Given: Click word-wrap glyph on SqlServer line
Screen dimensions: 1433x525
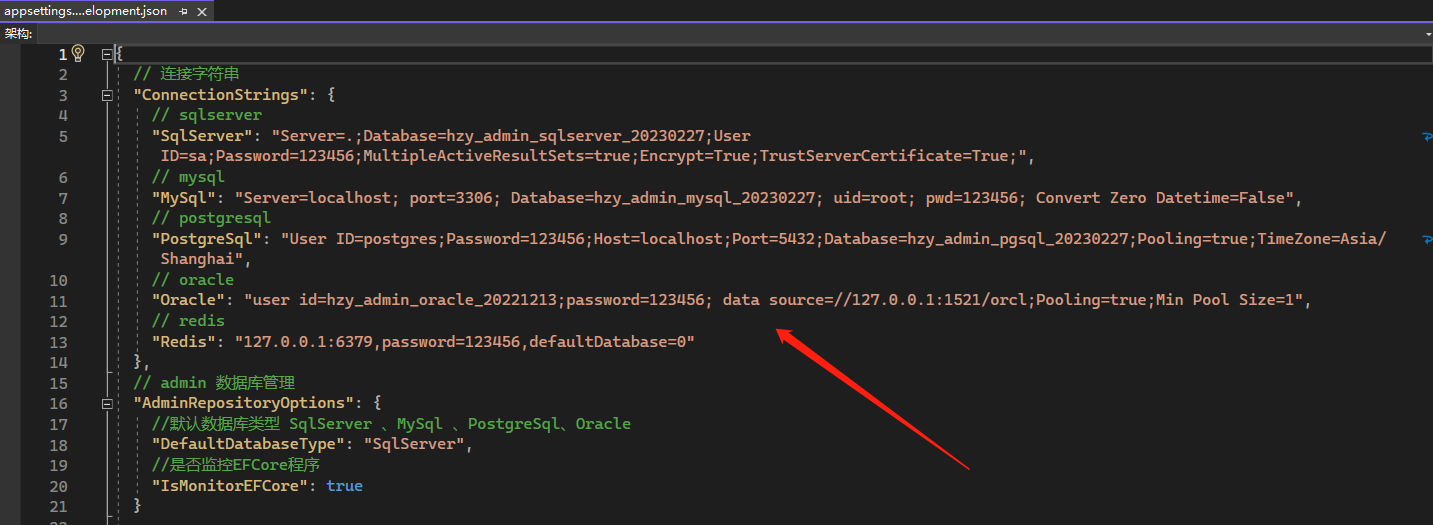Looking at the screenshot, I should click(x=1427, y=136).
